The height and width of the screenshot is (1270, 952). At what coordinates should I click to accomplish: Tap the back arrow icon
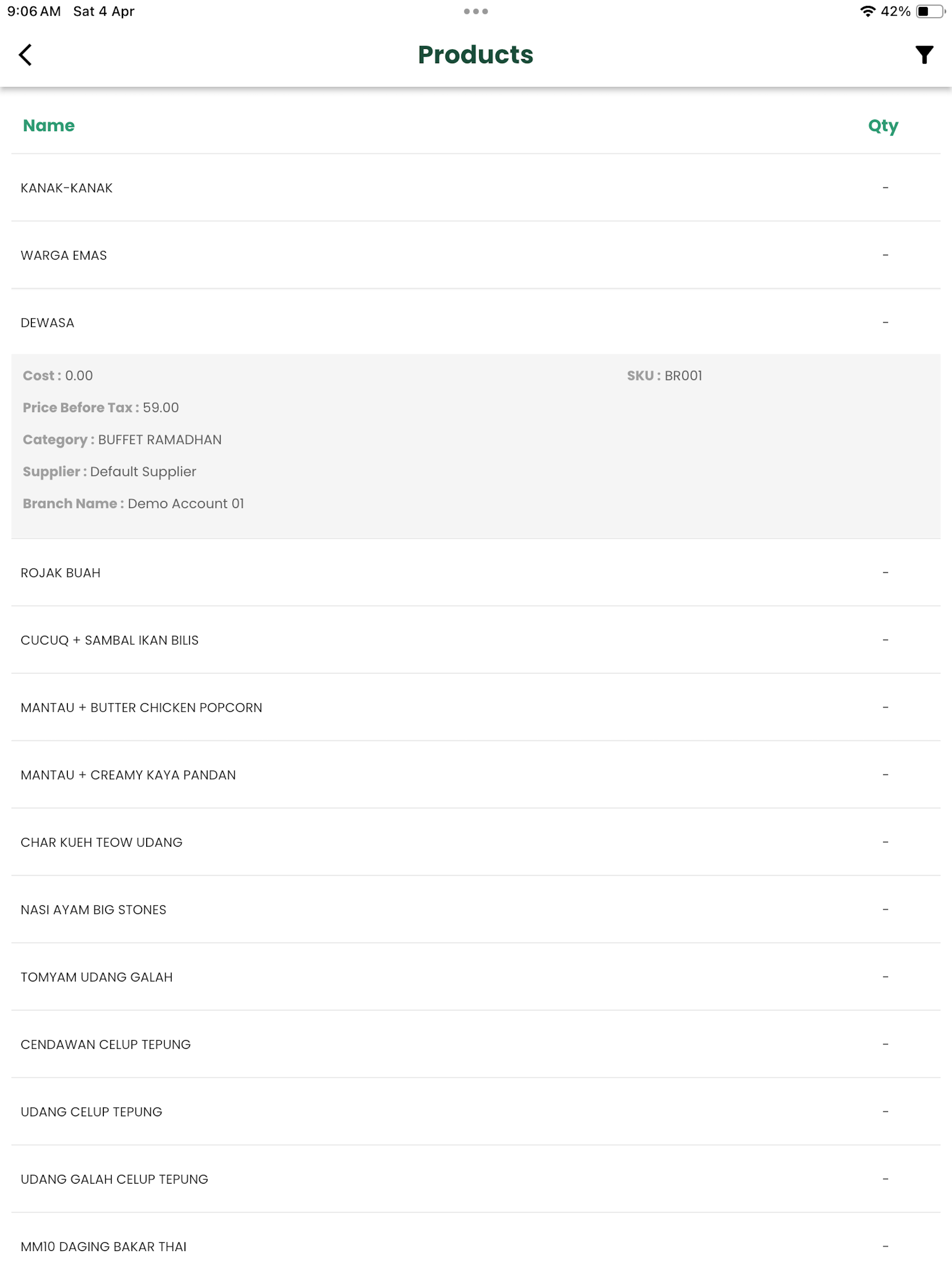tap(25, 55)
